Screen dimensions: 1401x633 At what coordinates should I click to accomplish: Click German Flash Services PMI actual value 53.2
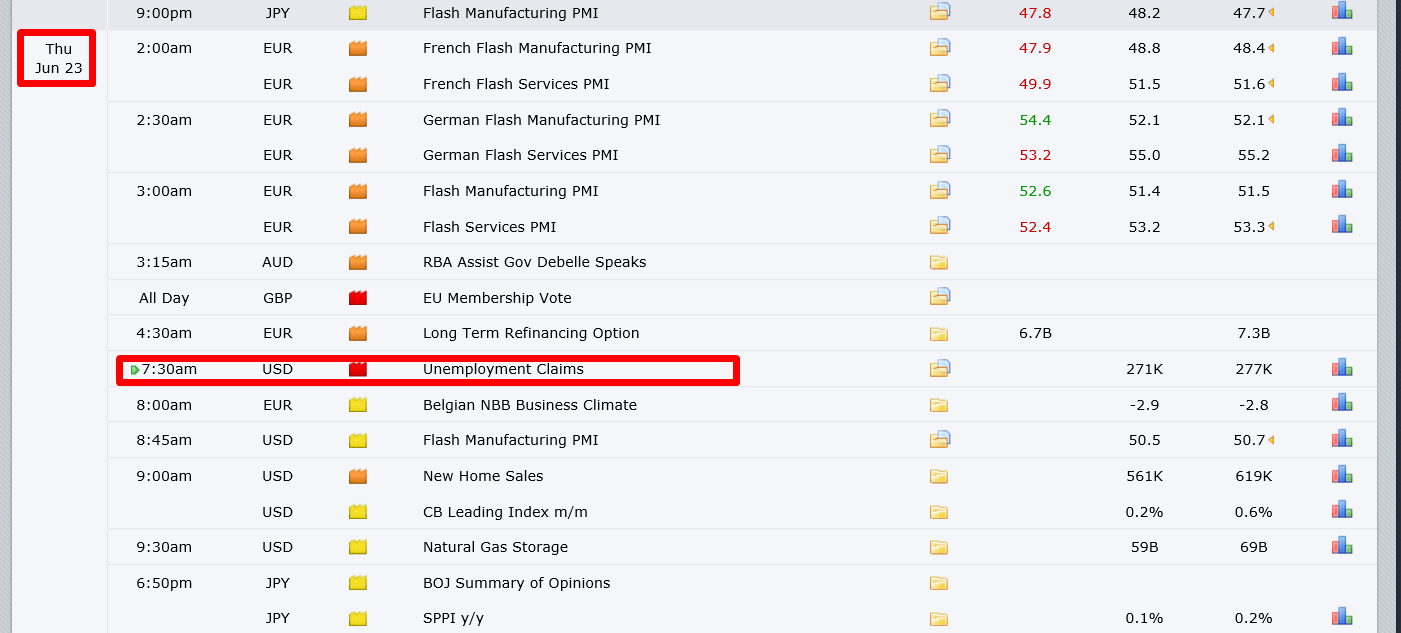tap(1035, 155)
